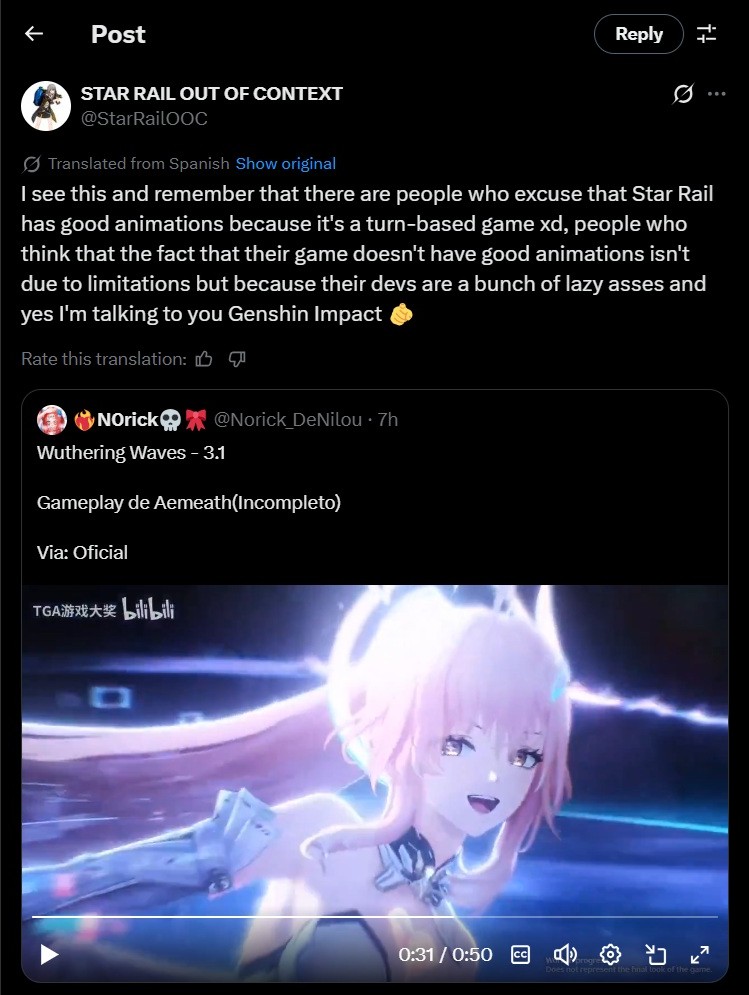Screen dimensions: 749x995
Task: Open the reply filter settings icon
Action: point(706,34)
